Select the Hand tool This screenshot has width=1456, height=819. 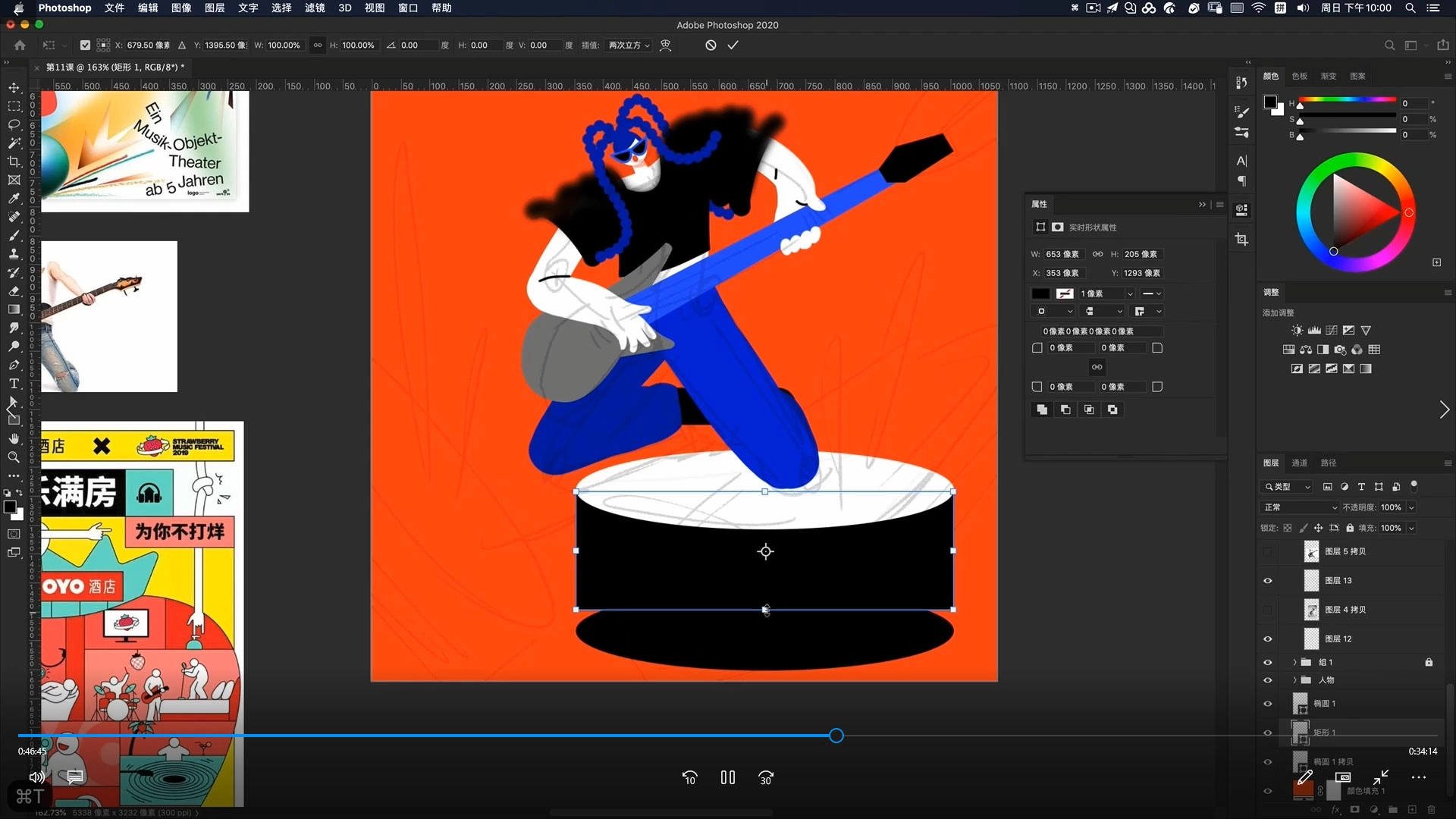(x=14, y=438)
